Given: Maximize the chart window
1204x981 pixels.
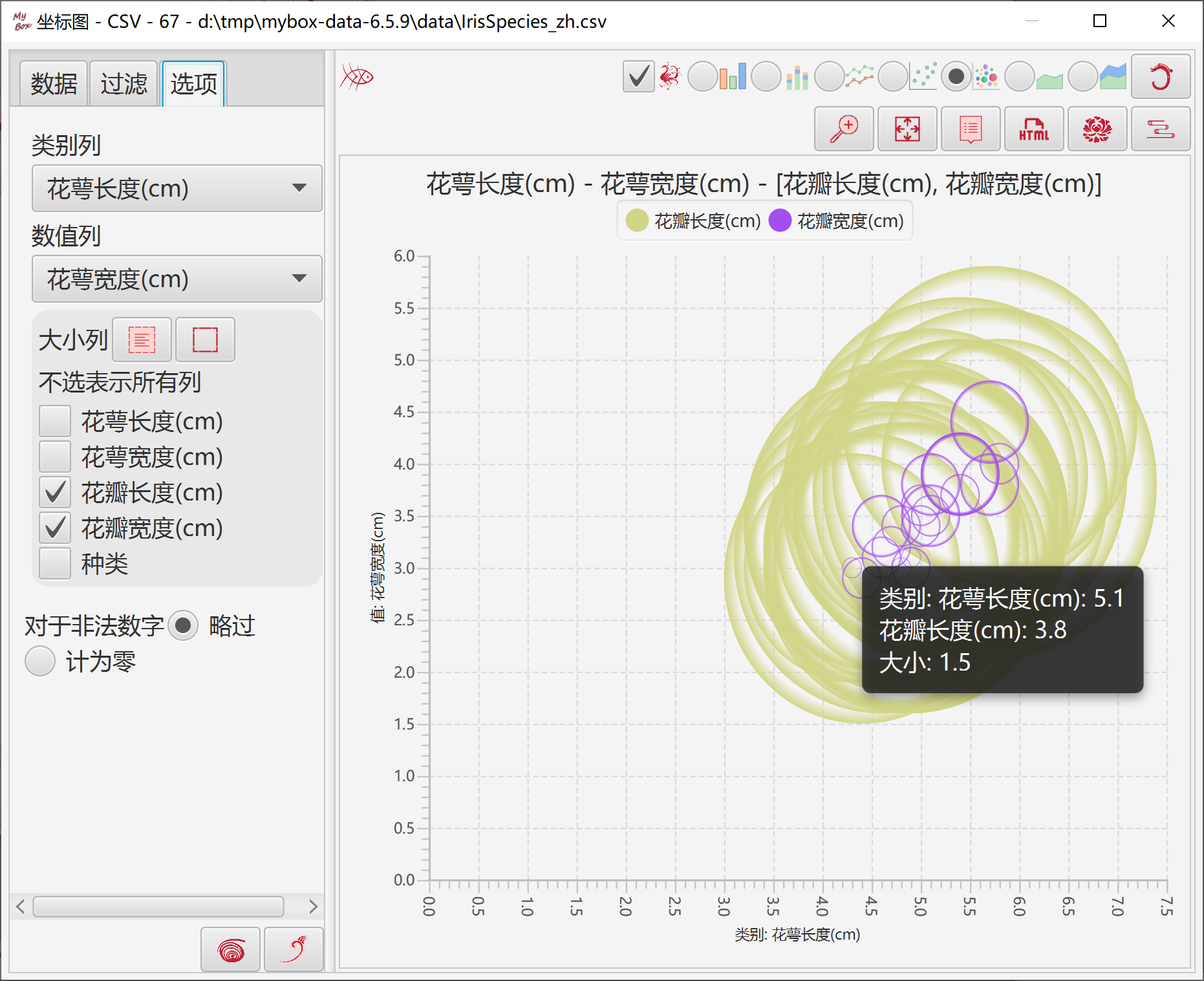Looking at the screenshot, I should click(x=1100, y=21).
